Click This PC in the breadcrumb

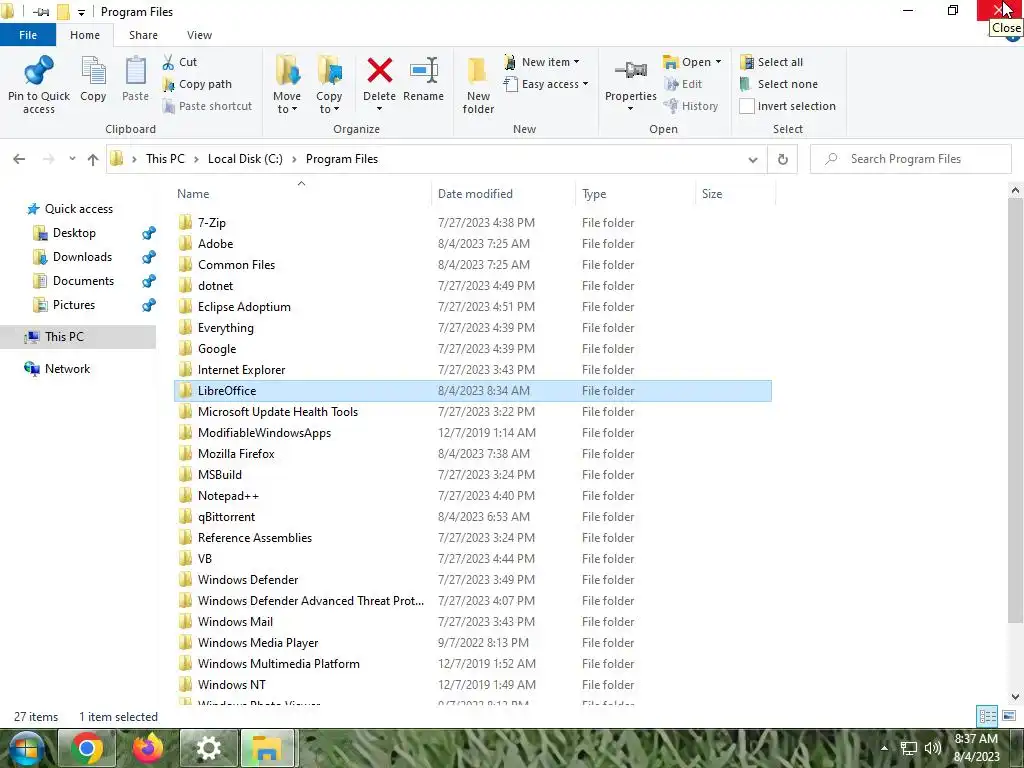165,159
